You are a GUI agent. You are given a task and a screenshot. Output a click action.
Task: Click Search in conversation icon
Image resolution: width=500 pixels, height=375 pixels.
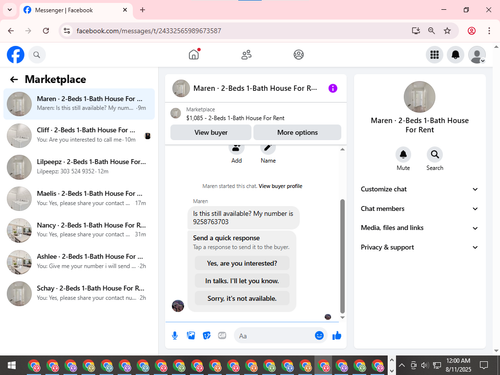coord(435,154)
